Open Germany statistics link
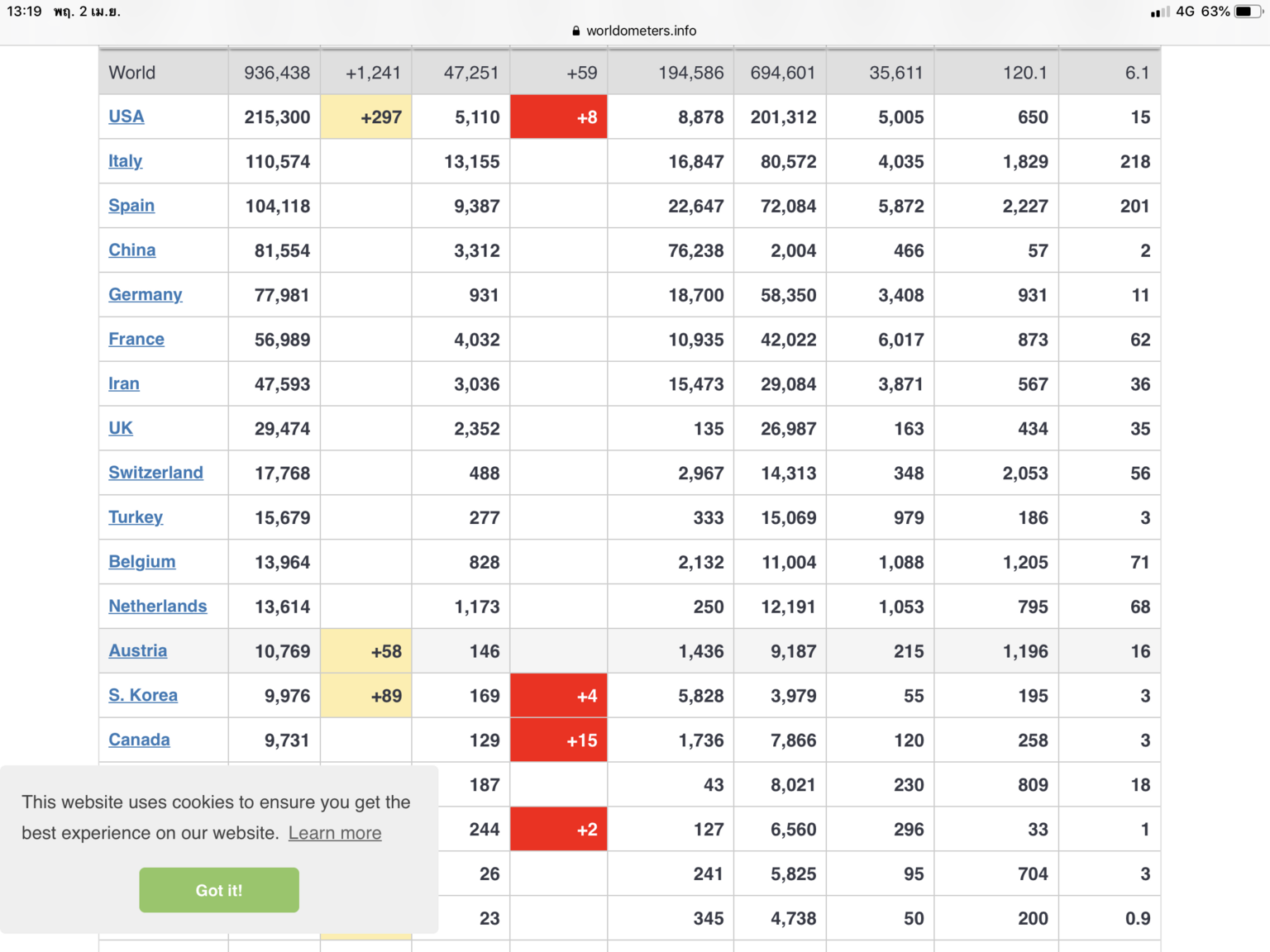The image size is (1270, 952). tap(146, 295)
